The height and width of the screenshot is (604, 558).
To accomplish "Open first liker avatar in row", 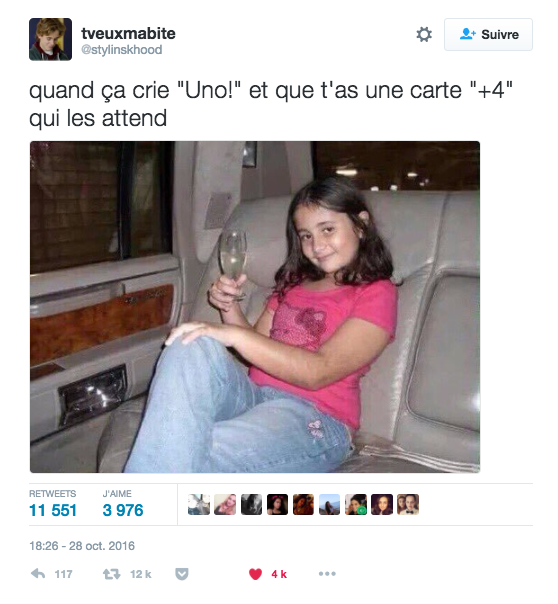I will [199, 505].
